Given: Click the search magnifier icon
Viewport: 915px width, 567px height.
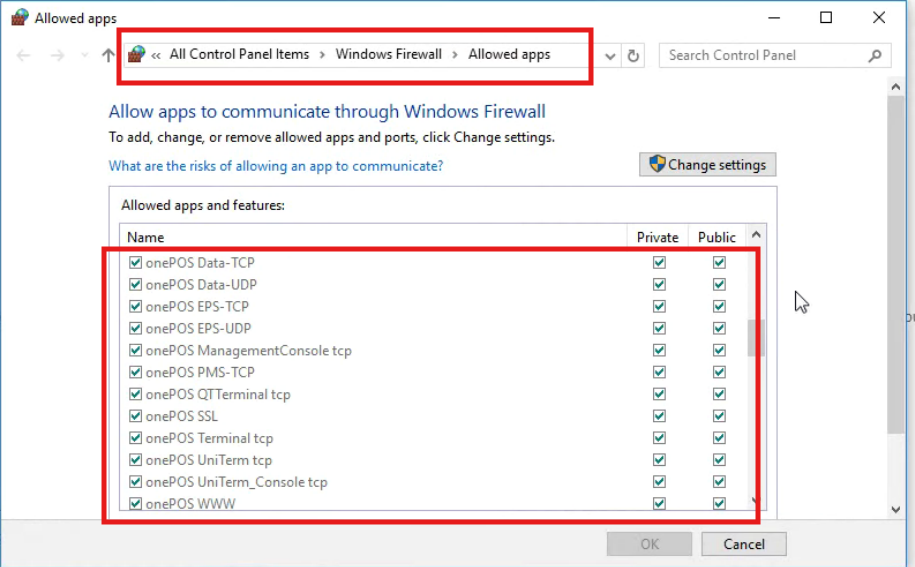Looking at the screenshot, I should point(874,55).
